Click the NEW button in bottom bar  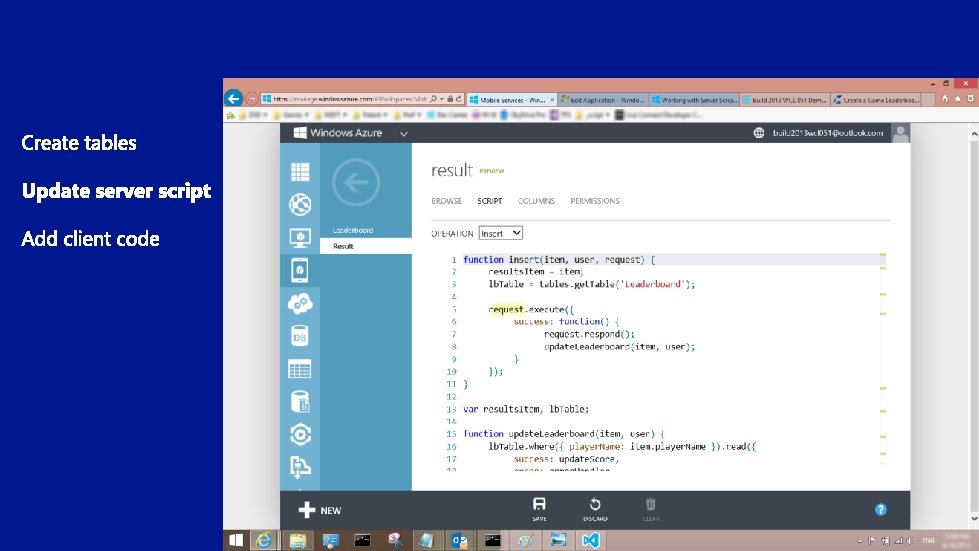(320, 510)
